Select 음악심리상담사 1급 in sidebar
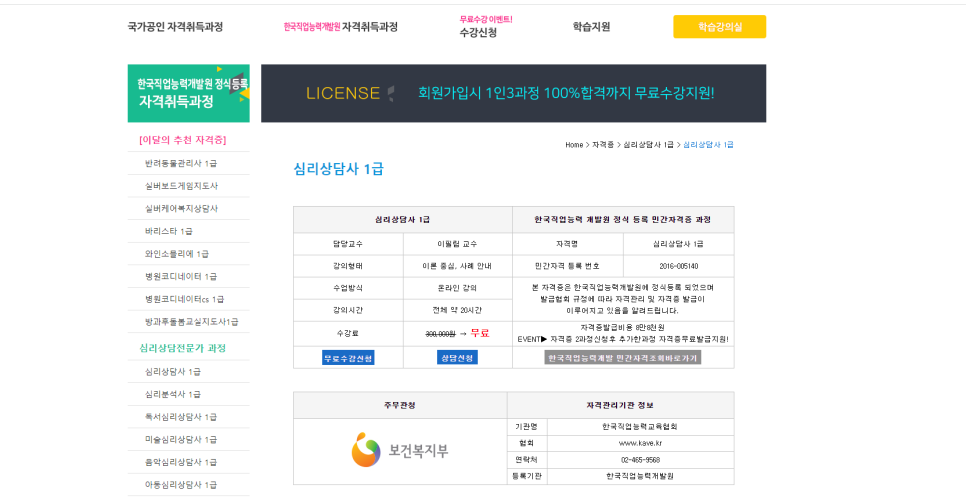The image size is (966, 499). (x=181, y=462)
